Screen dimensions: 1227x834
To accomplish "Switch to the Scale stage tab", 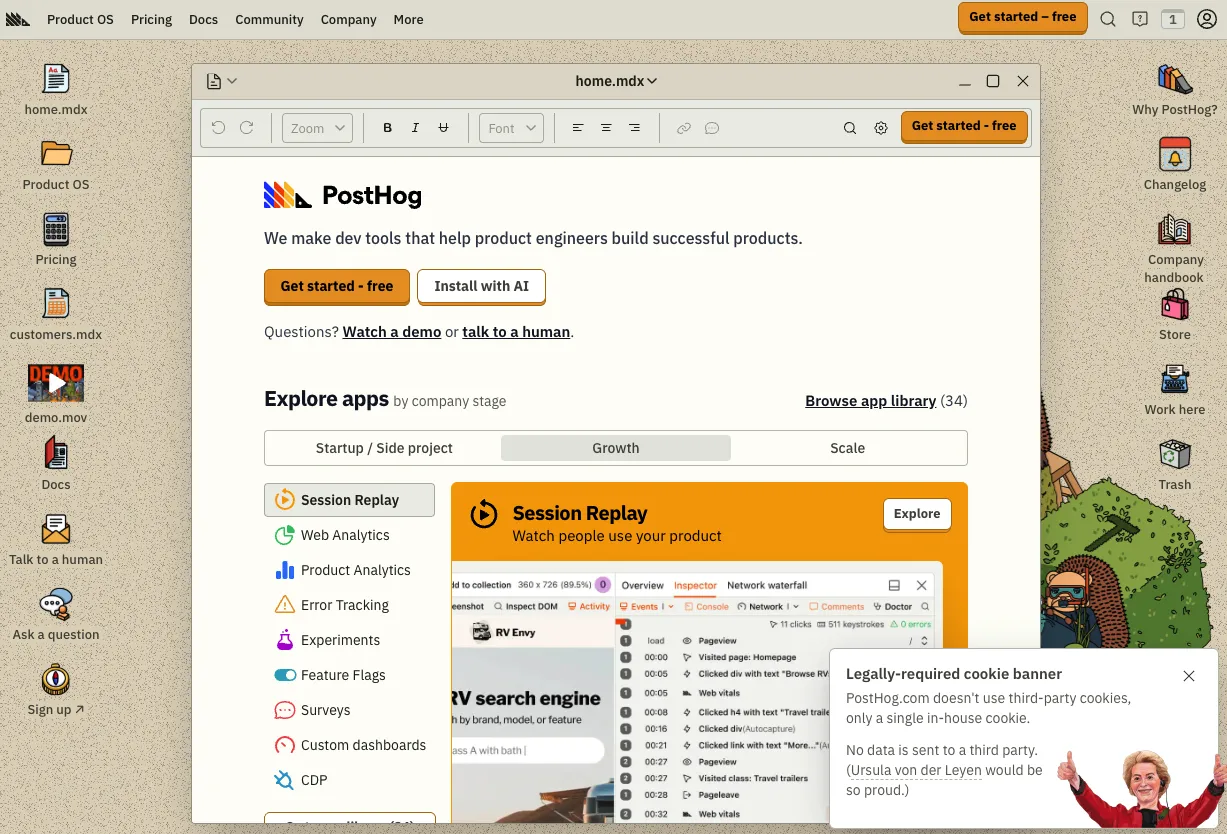I will pyautogui.click(x=847, y=448).
